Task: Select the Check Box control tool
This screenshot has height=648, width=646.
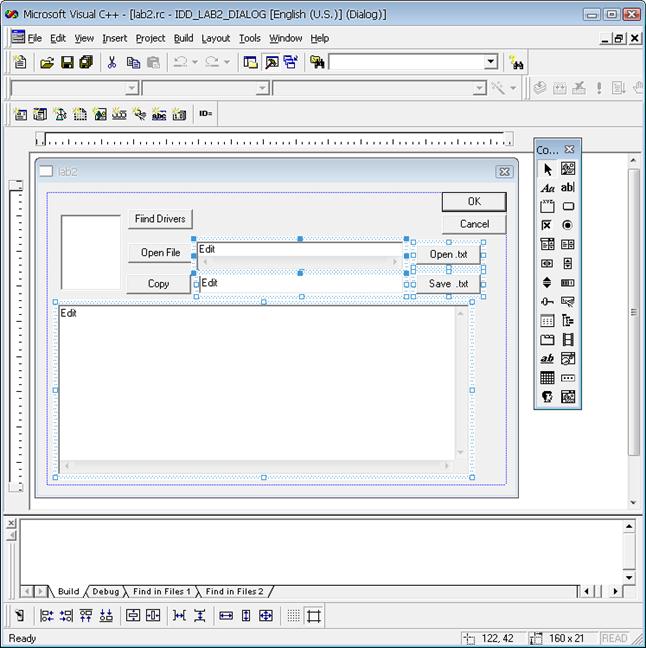Action: [x=547, y=225]
